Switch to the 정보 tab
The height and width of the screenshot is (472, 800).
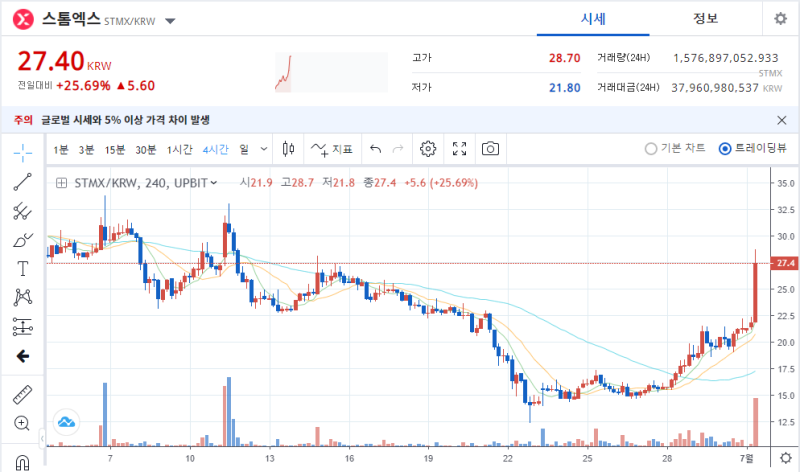tap(705, 19)
